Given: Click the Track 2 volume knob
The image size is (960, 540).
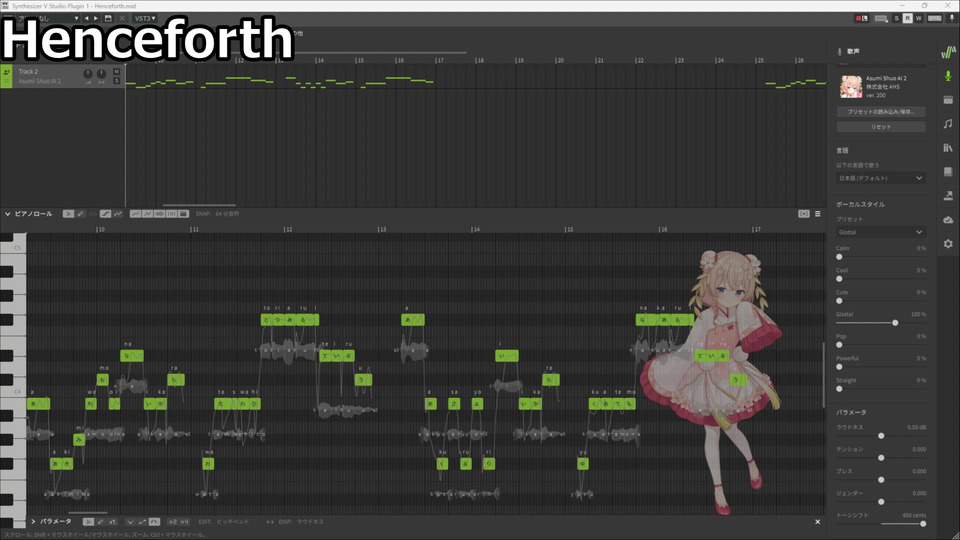Looking at the screenshot, I should (x=88, y=74).
